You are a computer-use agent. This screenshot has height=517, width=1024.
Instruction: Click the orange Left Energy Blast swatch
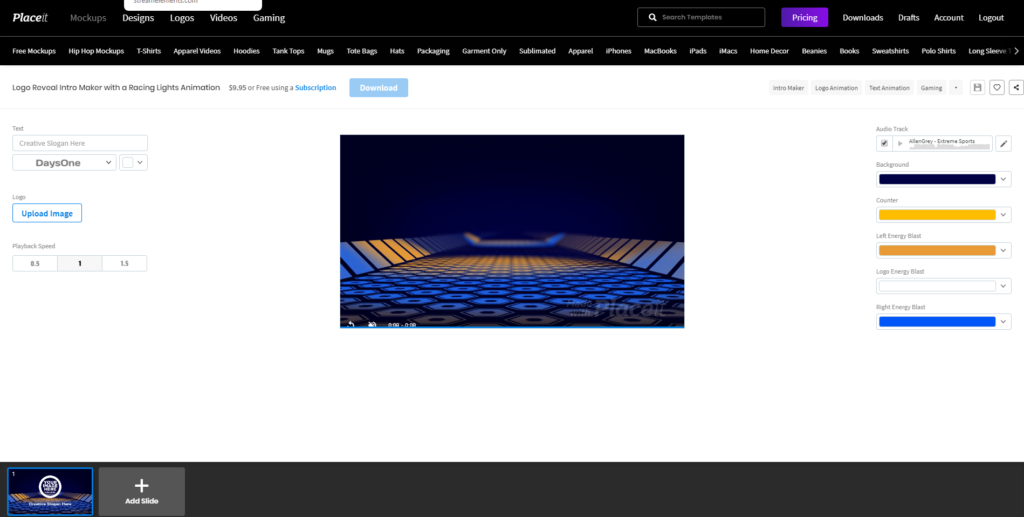click(x=936, y=250)
